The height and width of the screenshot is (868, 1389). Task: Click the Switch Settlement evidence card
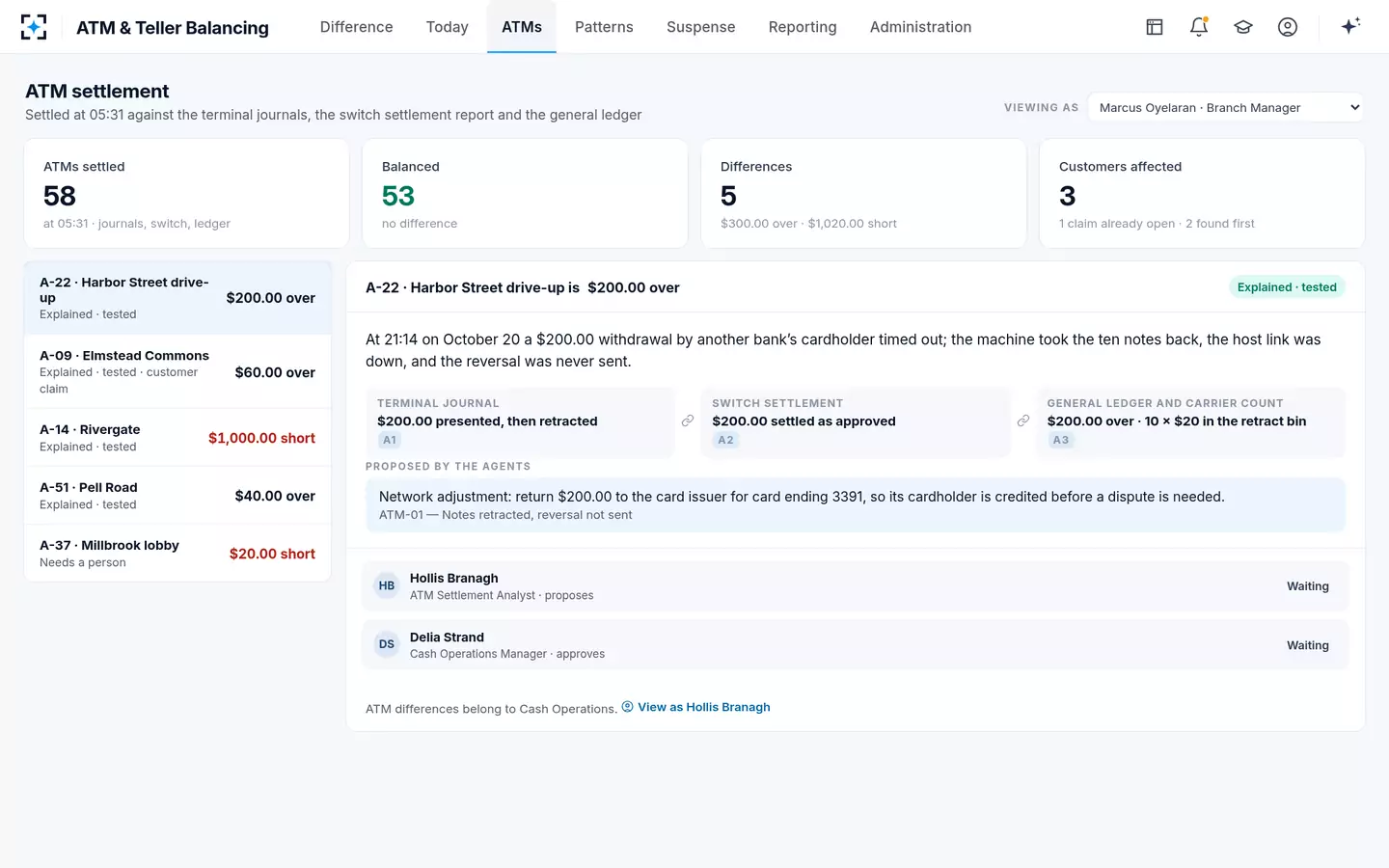pos(856,422)
